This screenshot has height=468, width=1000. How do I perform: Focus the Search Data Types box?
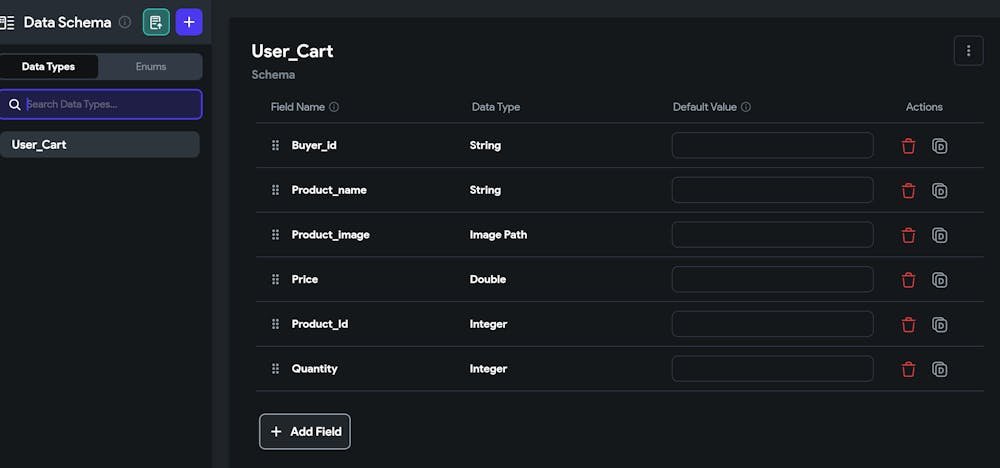pos(110,104)
